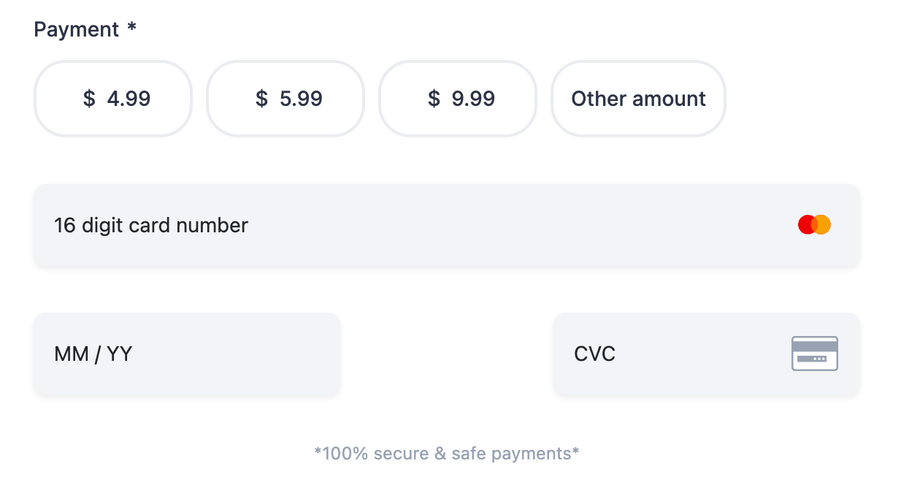The height and width of the screenshot is (485, 920).
Task: Click into the MM / YY expiry field
Action: click(x=186, y=354)
